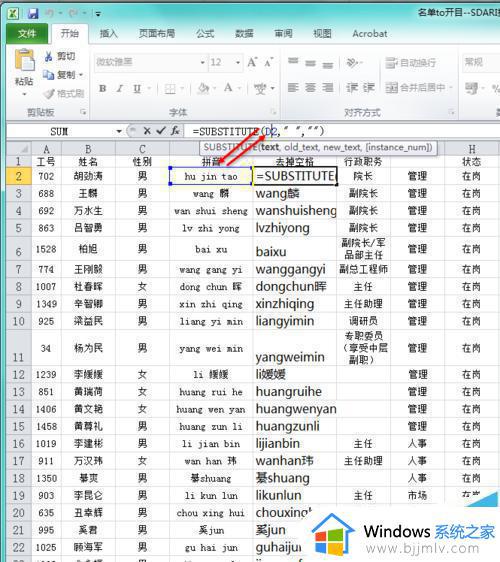
Task: Open the Name Box dropdown arrow
Action: click(119, 132)
